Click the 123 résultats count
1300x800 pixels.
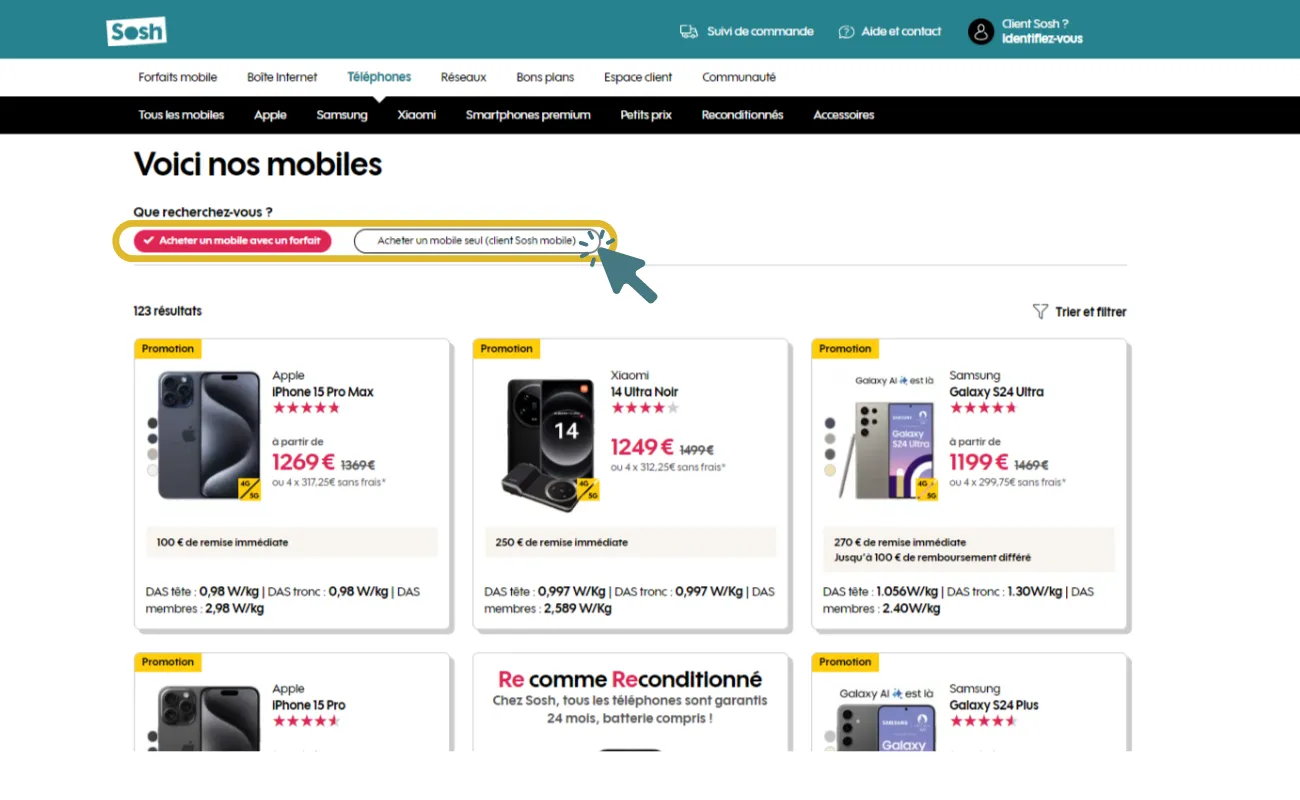pyautogui.click(x=168, y=311)
